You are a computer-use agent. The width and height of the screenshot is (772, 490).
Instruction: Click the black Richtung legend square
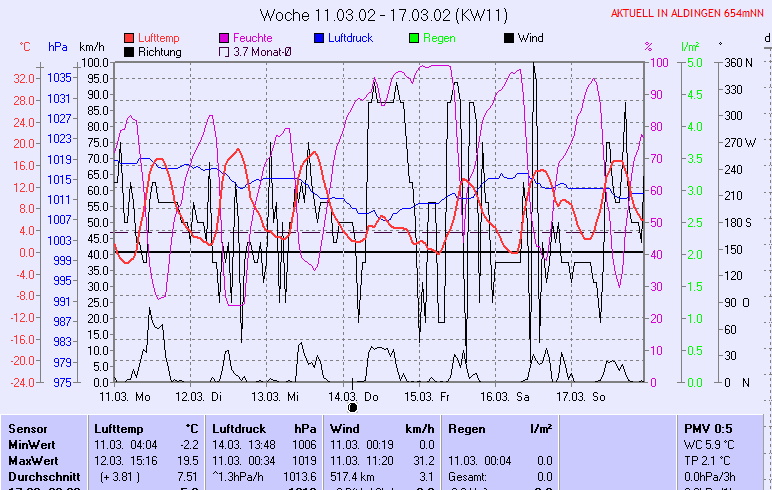pyautogui.click(x=129, y=52)
